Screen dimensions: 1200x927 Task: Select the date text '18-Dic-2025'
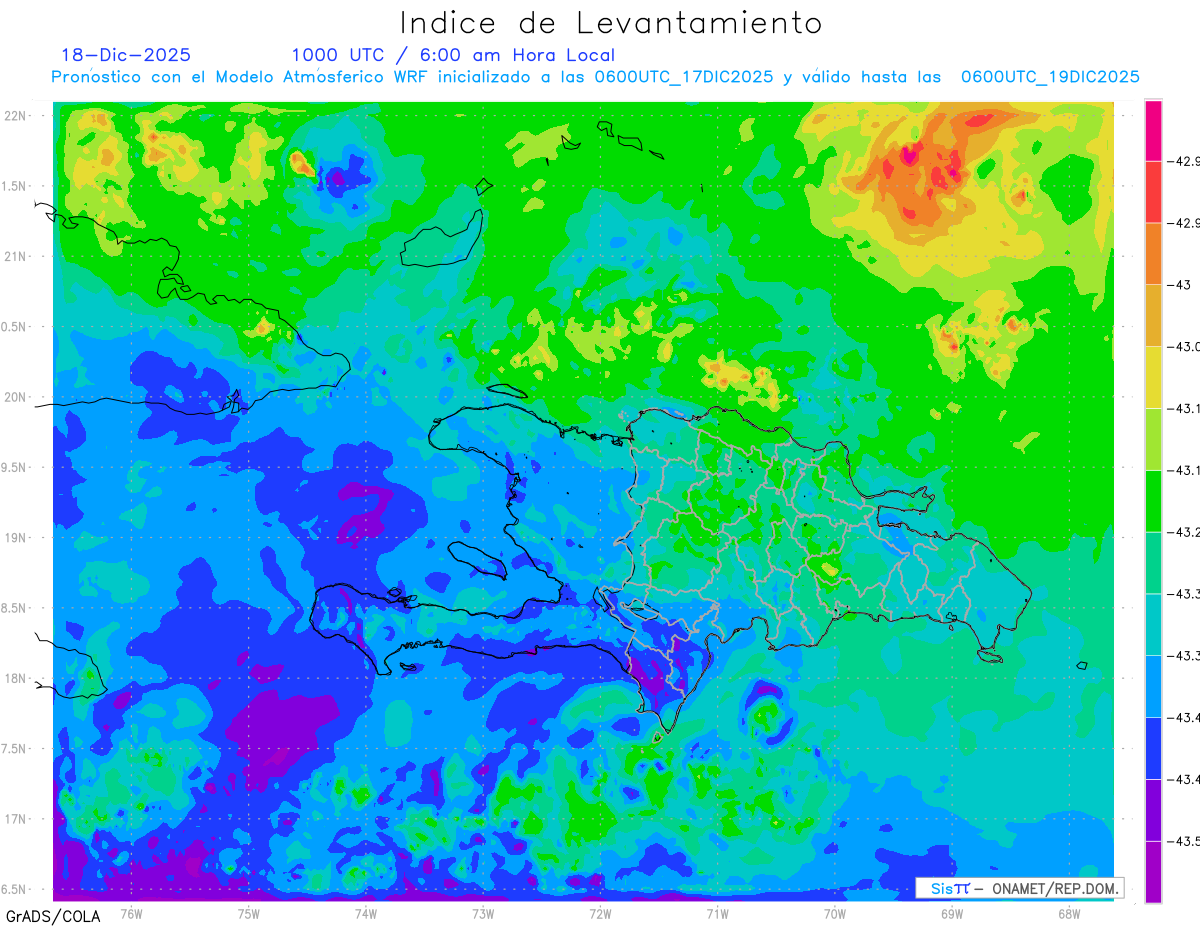pyautogui.click(x=125, y=55)
